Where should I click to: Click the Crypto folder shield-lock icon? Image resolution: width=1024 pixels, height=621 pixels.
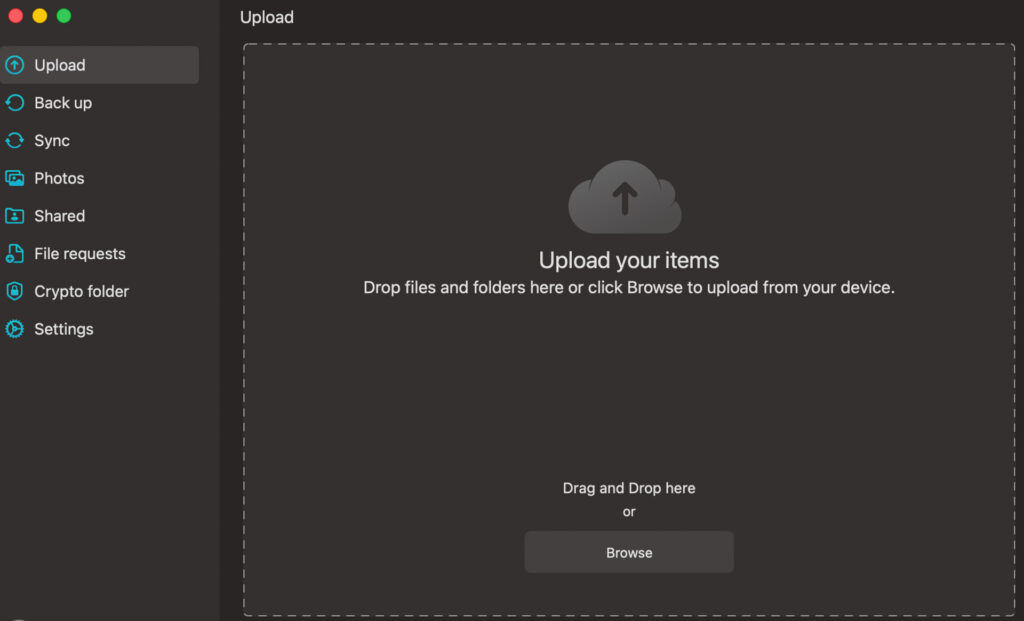[17, 291]
